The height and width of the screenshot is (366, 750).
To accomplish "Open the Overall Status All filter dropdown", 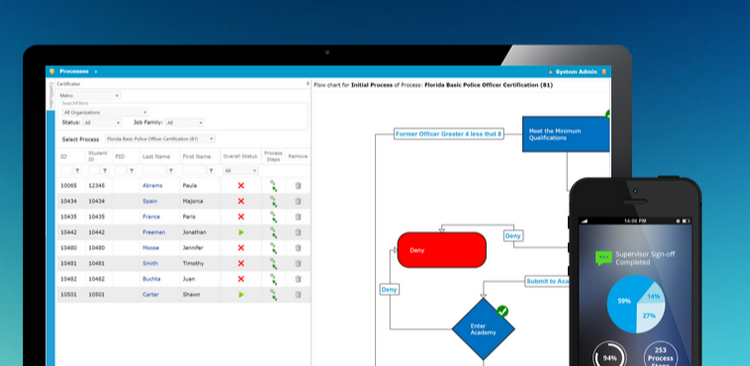I will 241,170.
